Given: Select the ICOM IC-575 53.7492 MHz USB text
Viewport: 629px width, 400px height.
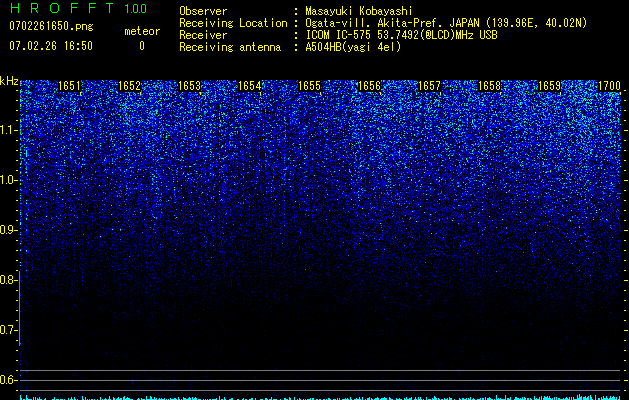Looking at the screenshot, I should coord(402,35).
